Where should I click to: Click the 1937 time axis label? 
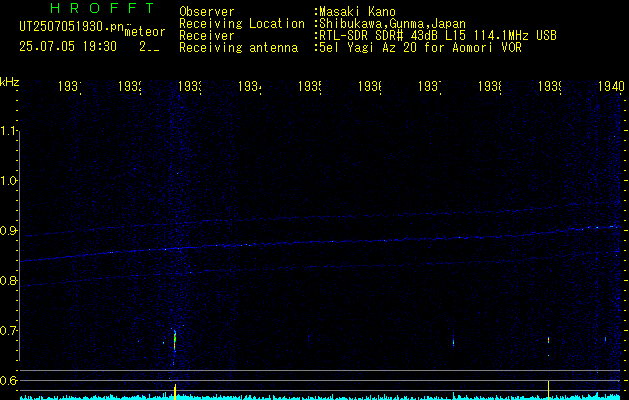430,86
